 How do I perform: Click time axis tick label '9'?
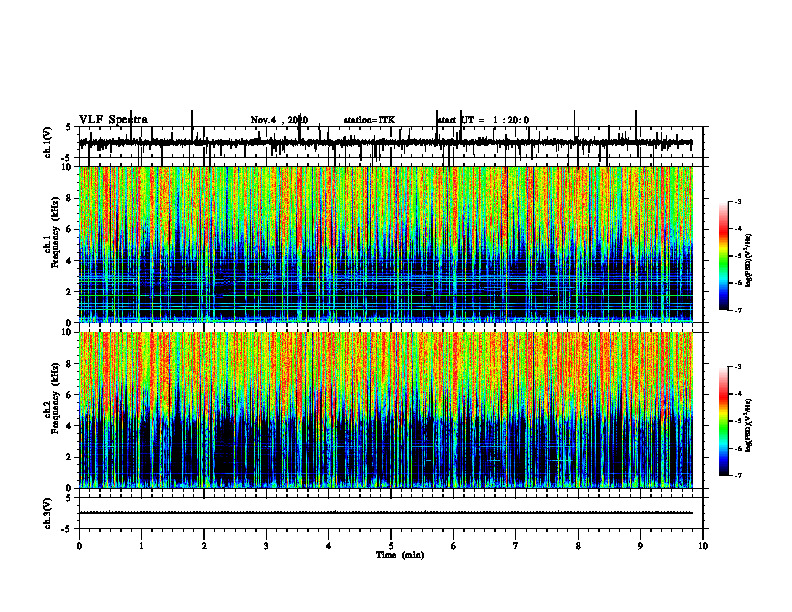(640, 546)
